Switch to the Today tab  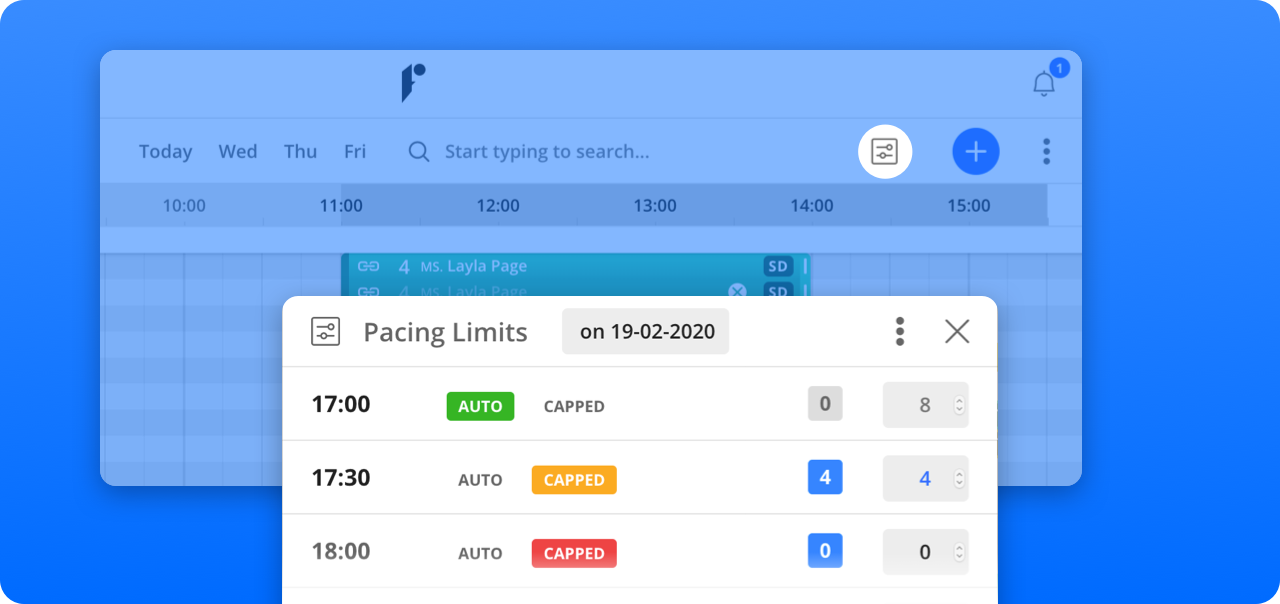click(x=165, y=152)
